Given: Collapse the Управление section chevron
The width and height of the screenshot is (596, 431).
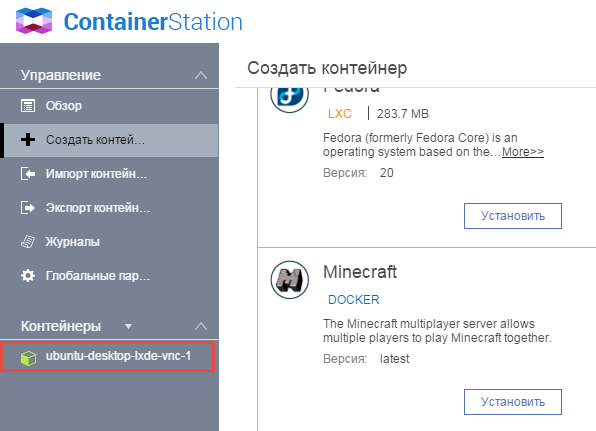Looking at the screenshot, I should 201,75.
